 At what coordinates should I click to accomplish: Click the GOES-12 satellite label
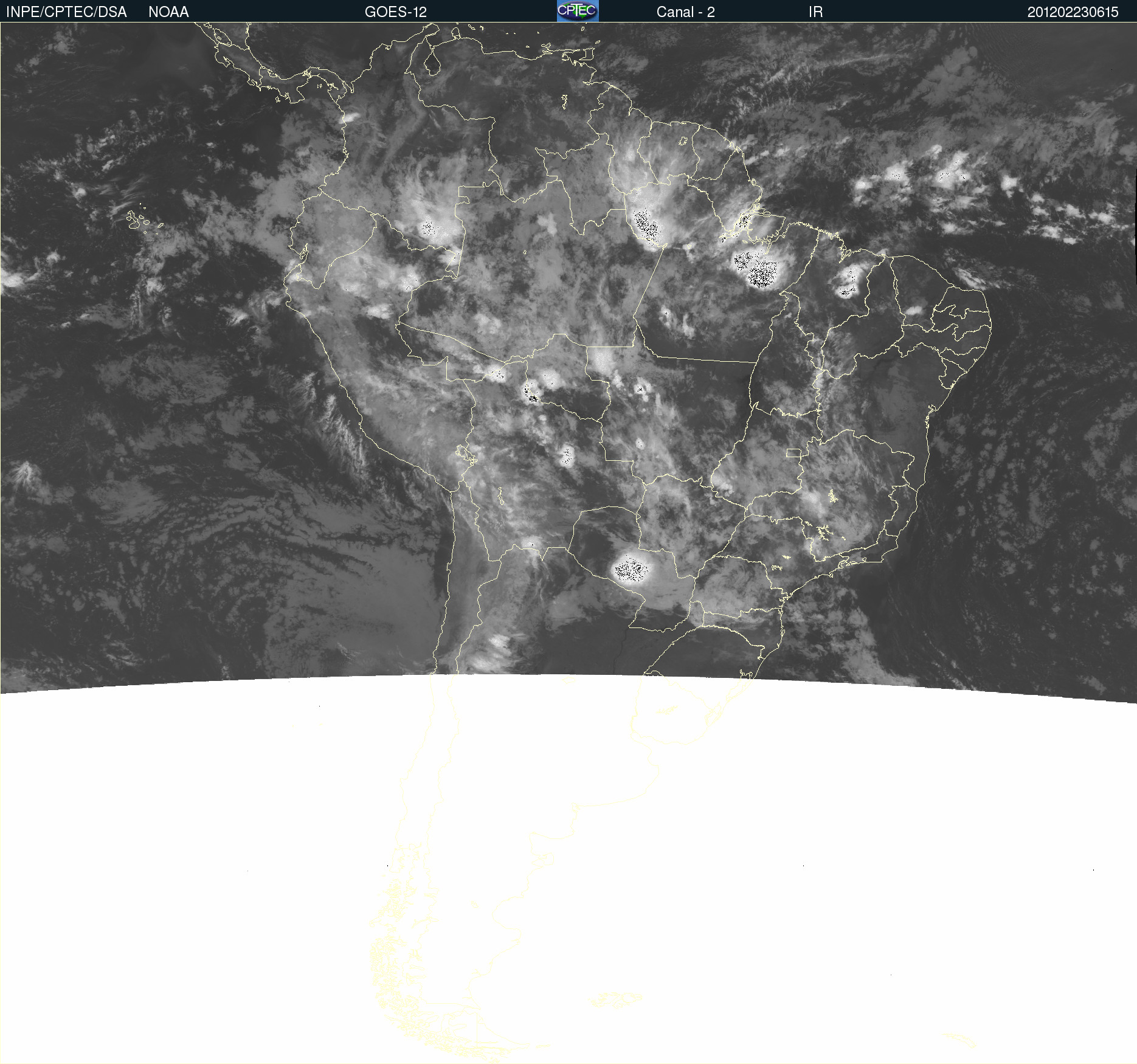tap(396, 12)
